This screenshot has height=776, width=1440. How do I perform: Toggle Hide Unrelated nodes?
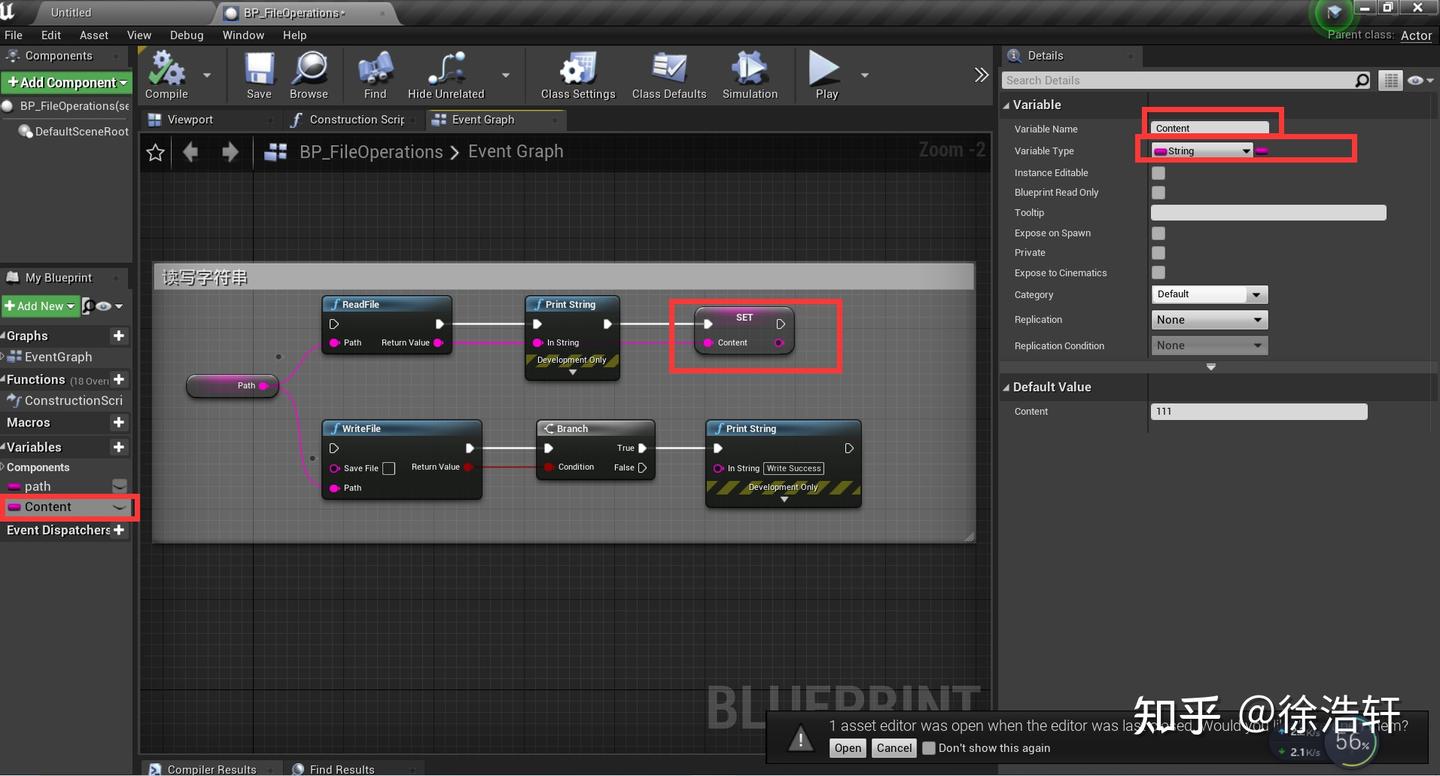446,75
